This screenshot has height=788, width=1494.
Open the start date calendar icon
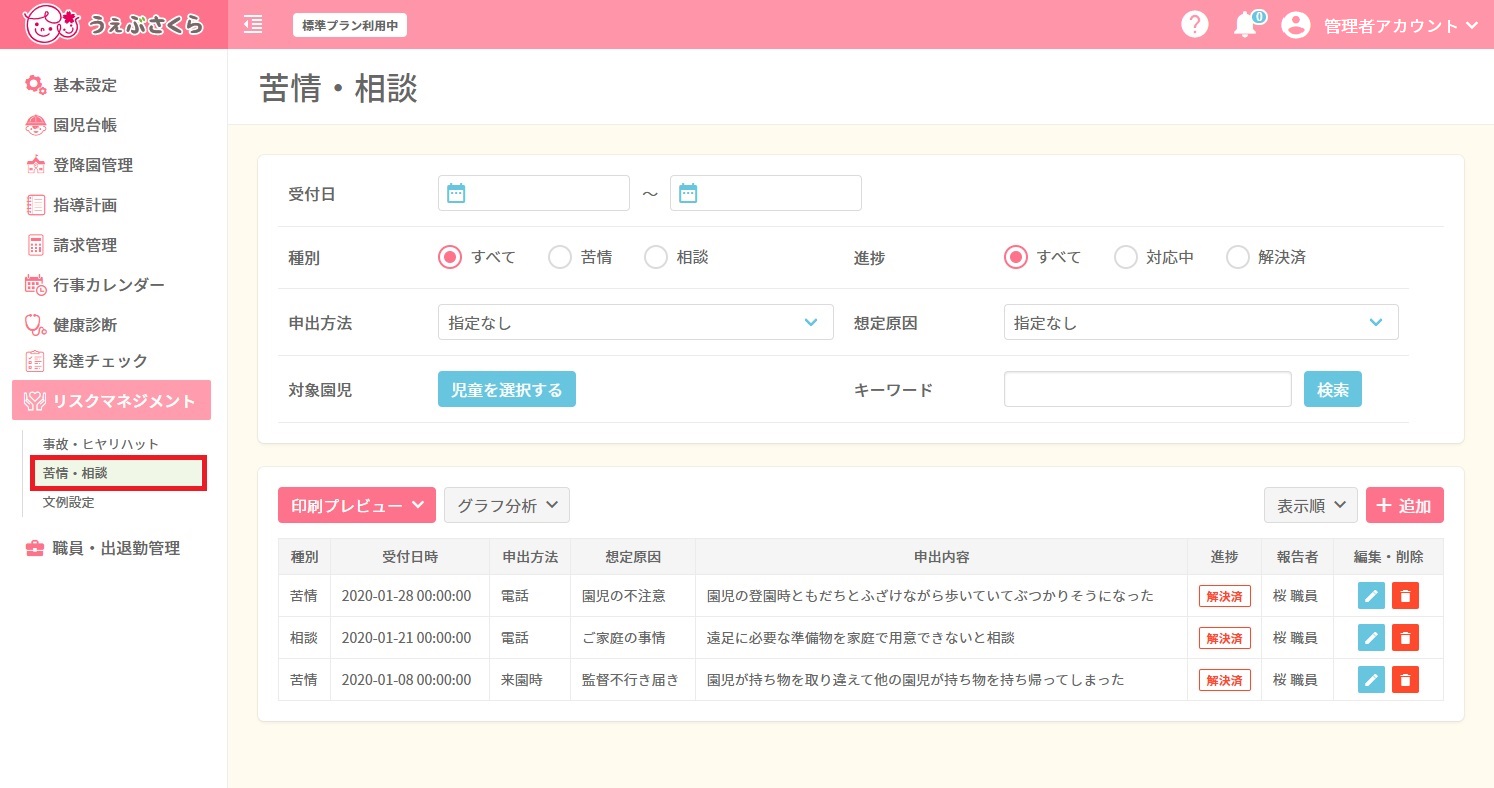click(456, 193)
